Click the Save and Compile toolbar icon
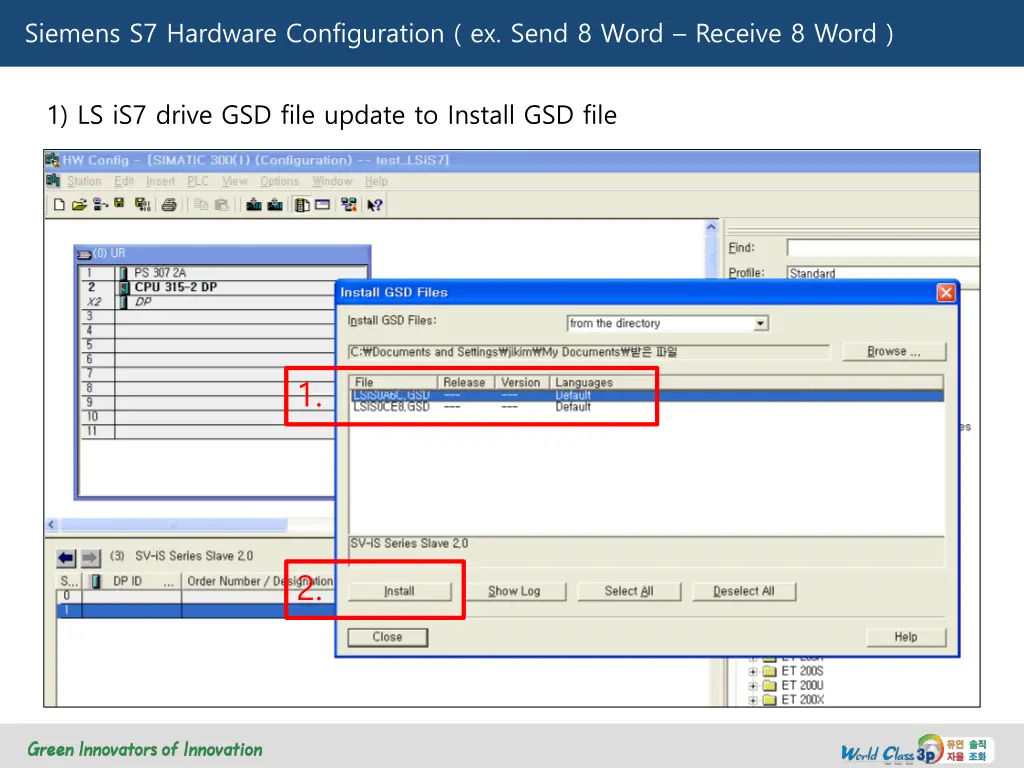1024x768 pixels. [142, 205]
